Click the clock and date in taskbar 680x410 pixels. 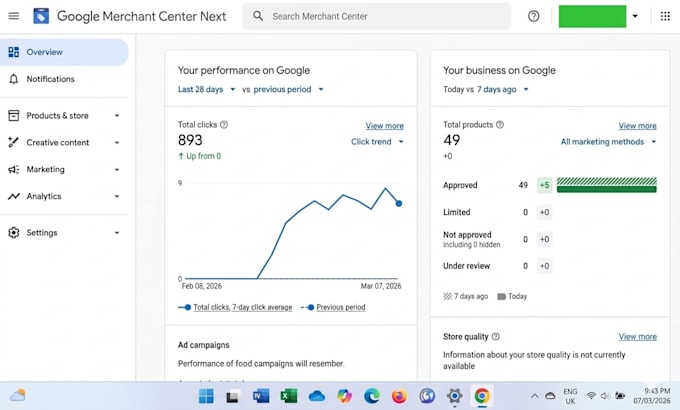click(x=651, y=396)
